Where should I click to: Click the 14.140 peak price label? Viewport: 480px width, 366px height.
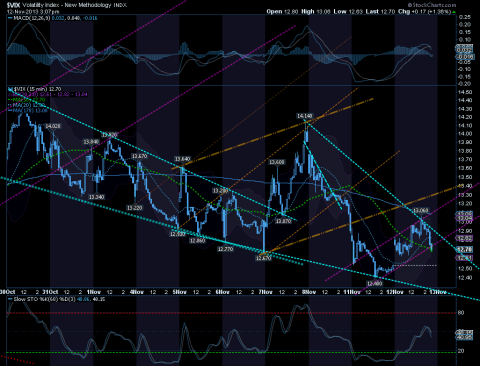[305, 116]
